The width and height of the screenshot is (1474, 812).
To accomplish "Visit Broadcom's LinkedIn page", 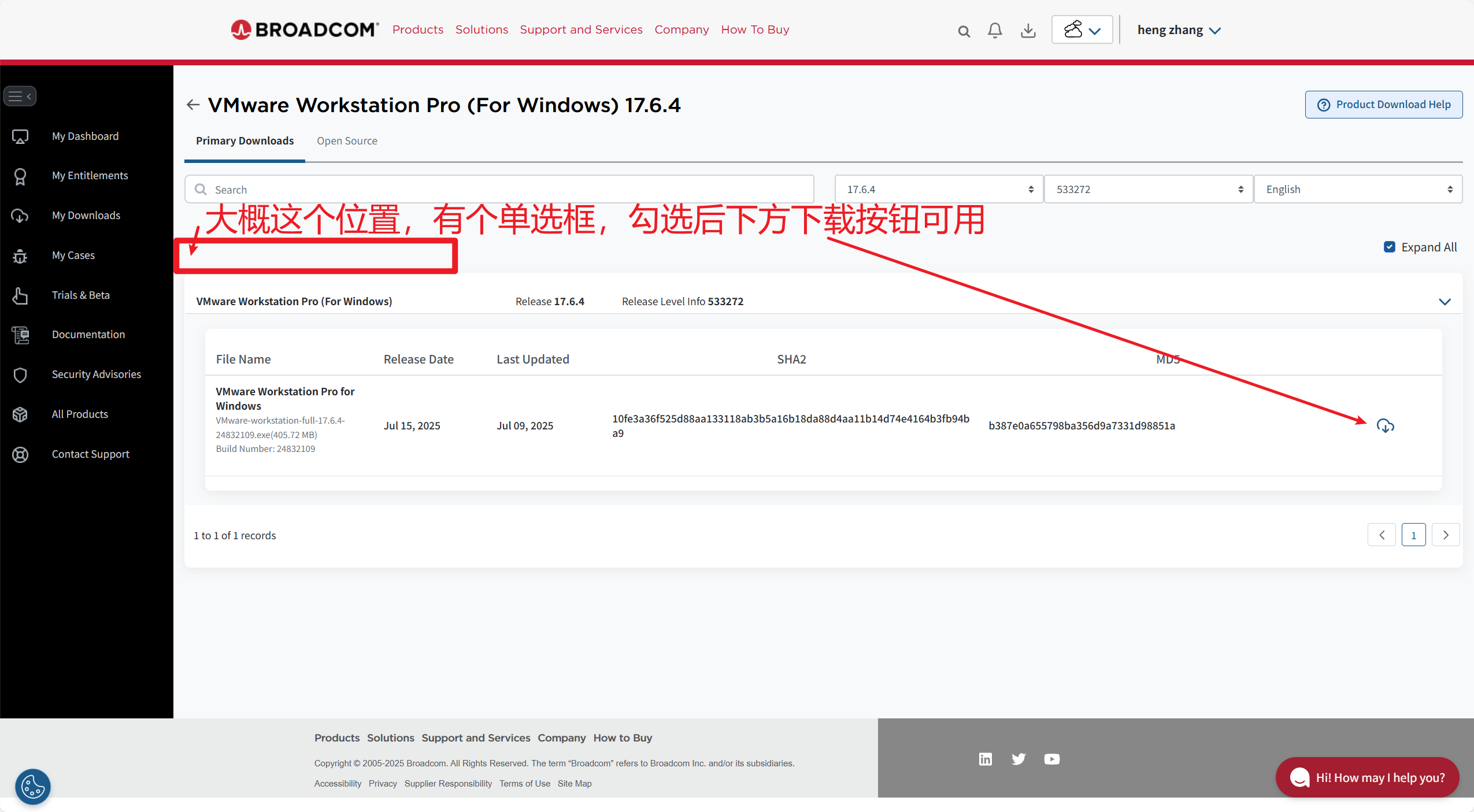I will (x=986, y=759).
